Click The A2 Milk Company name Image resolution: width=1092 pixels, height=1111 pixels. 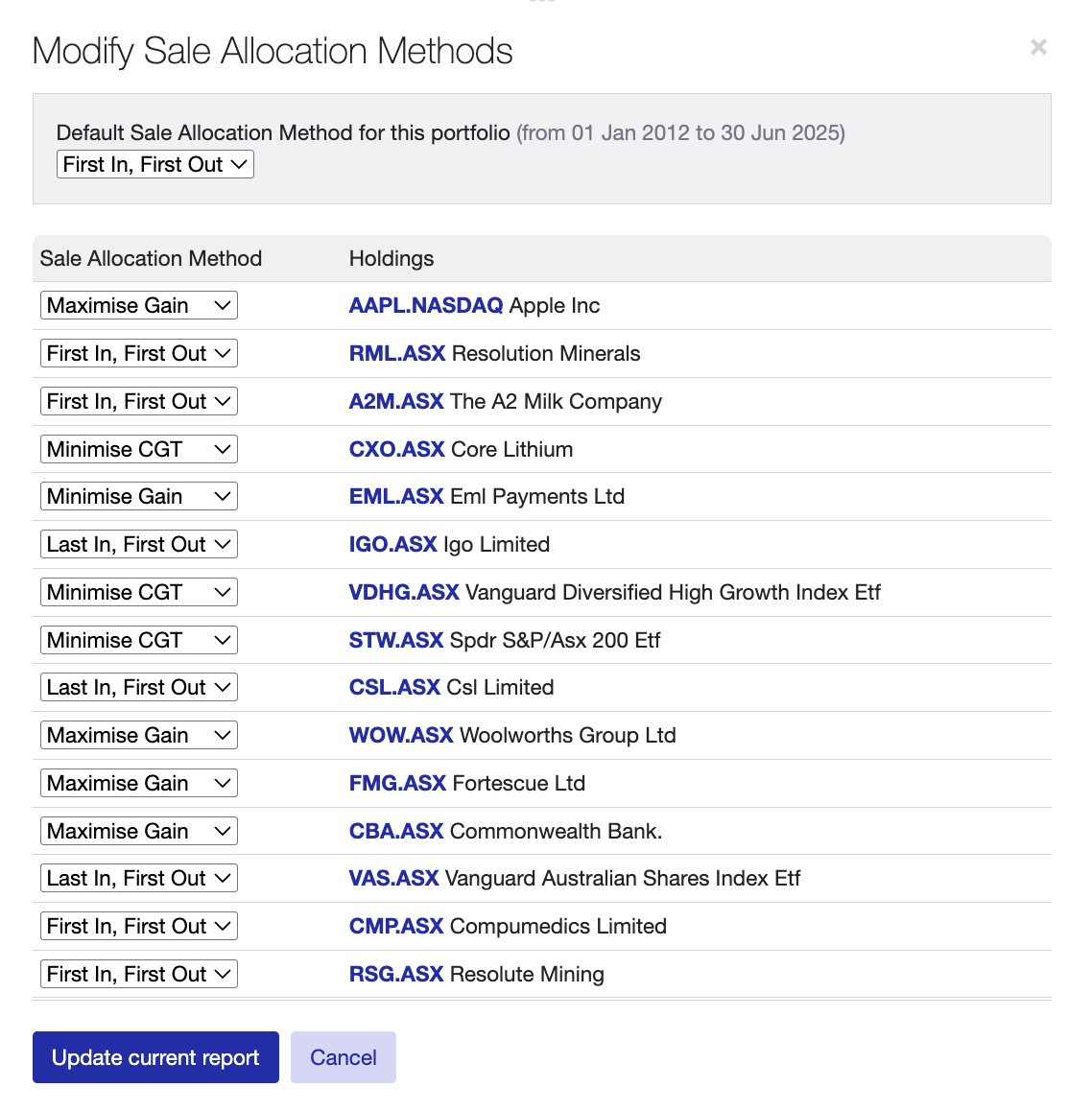(556, 401)
